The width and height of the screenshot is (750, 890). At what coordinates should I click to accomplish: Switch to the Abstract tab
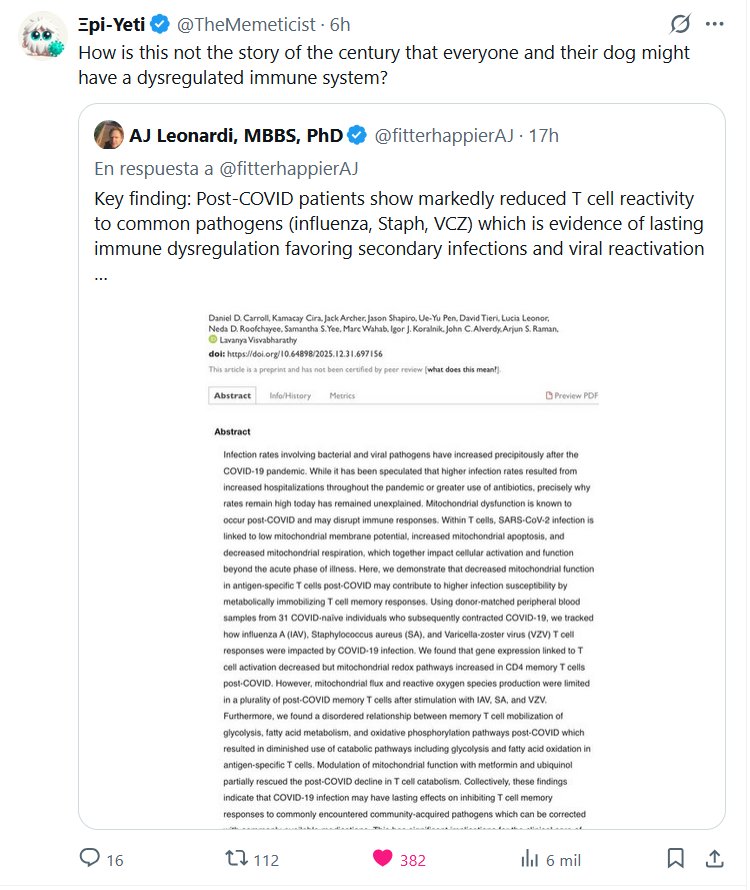[x=233, y=396]
